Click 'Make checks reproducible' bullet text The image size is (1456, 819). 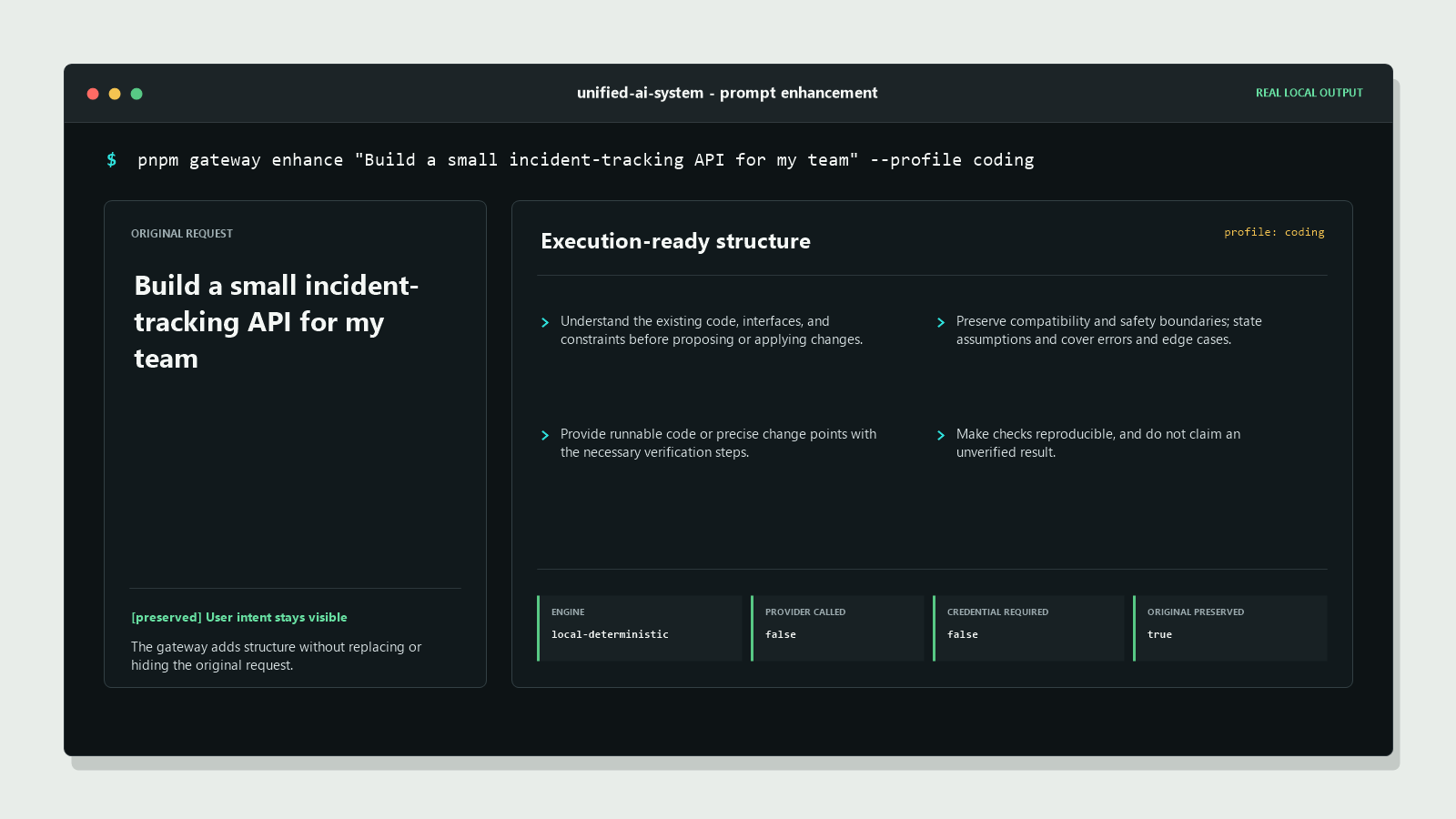pyautogui.click(x=1098, y=443)
